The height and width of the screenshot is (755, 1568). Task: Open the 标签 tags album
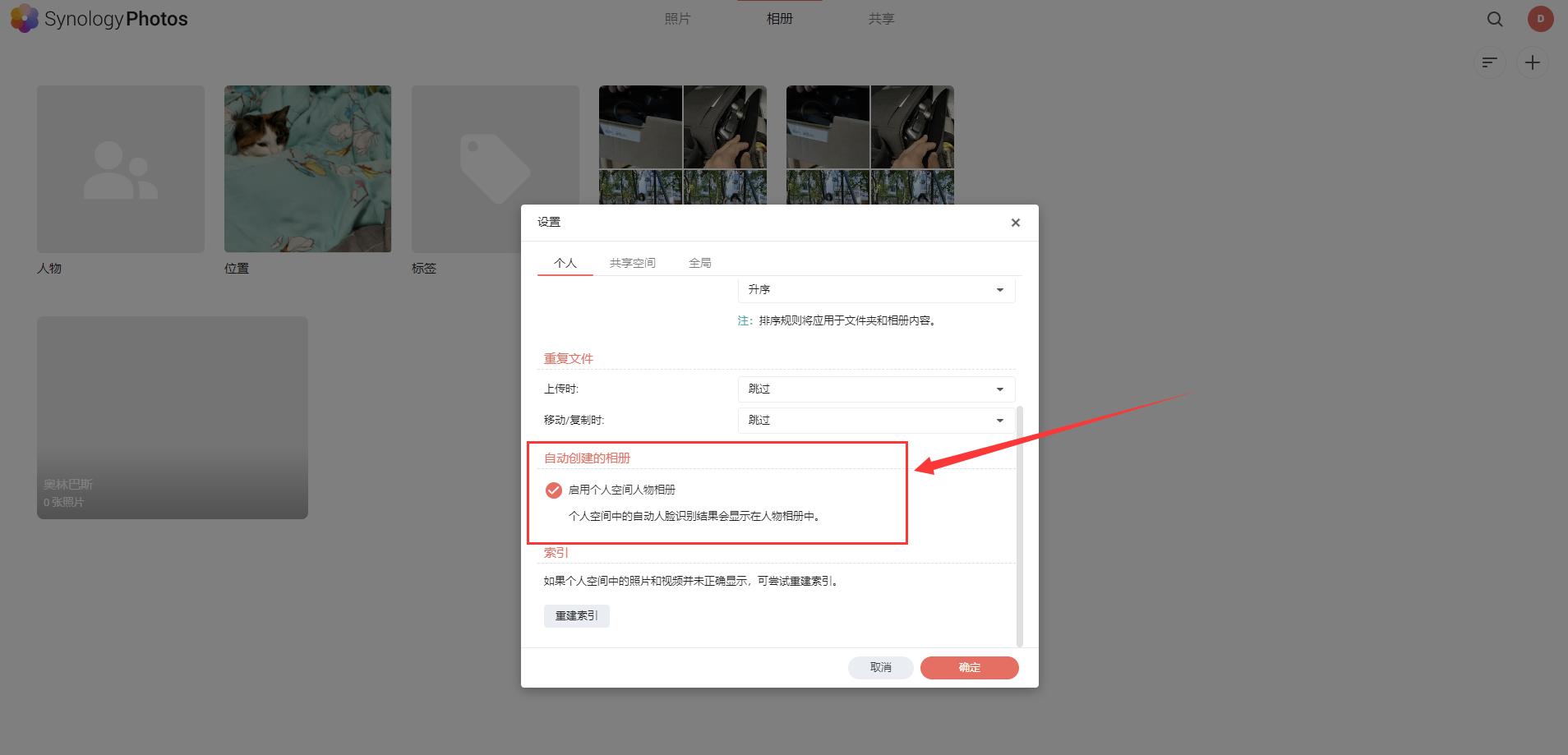(x=495, y=169)
